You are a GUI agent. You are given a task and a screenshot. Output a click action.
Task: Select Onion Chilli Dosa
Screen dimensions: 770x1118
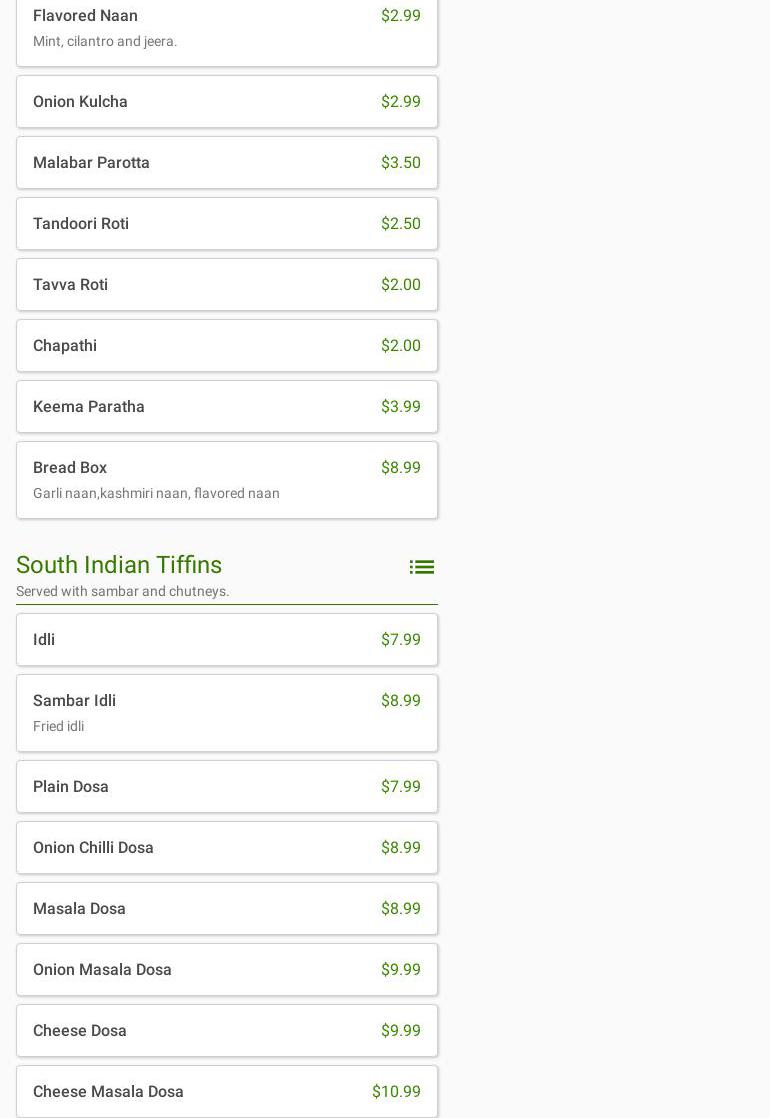coord(226,848)
